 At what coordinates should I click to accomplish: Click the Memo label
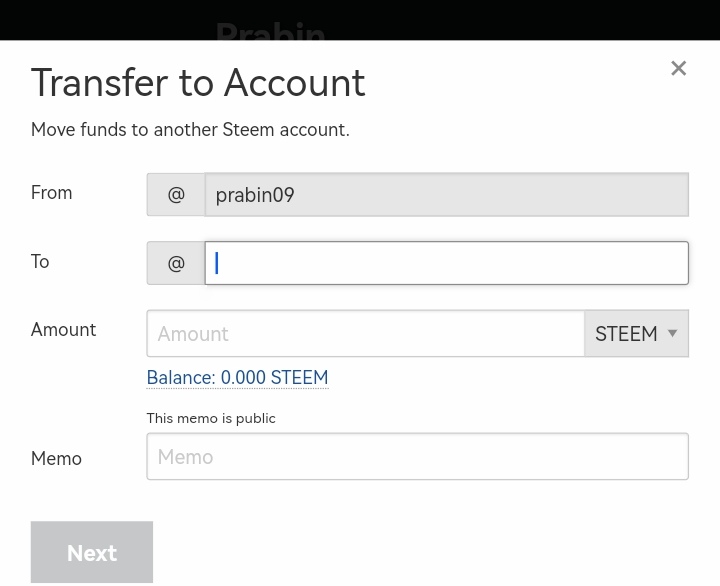(x=56, y=458)
